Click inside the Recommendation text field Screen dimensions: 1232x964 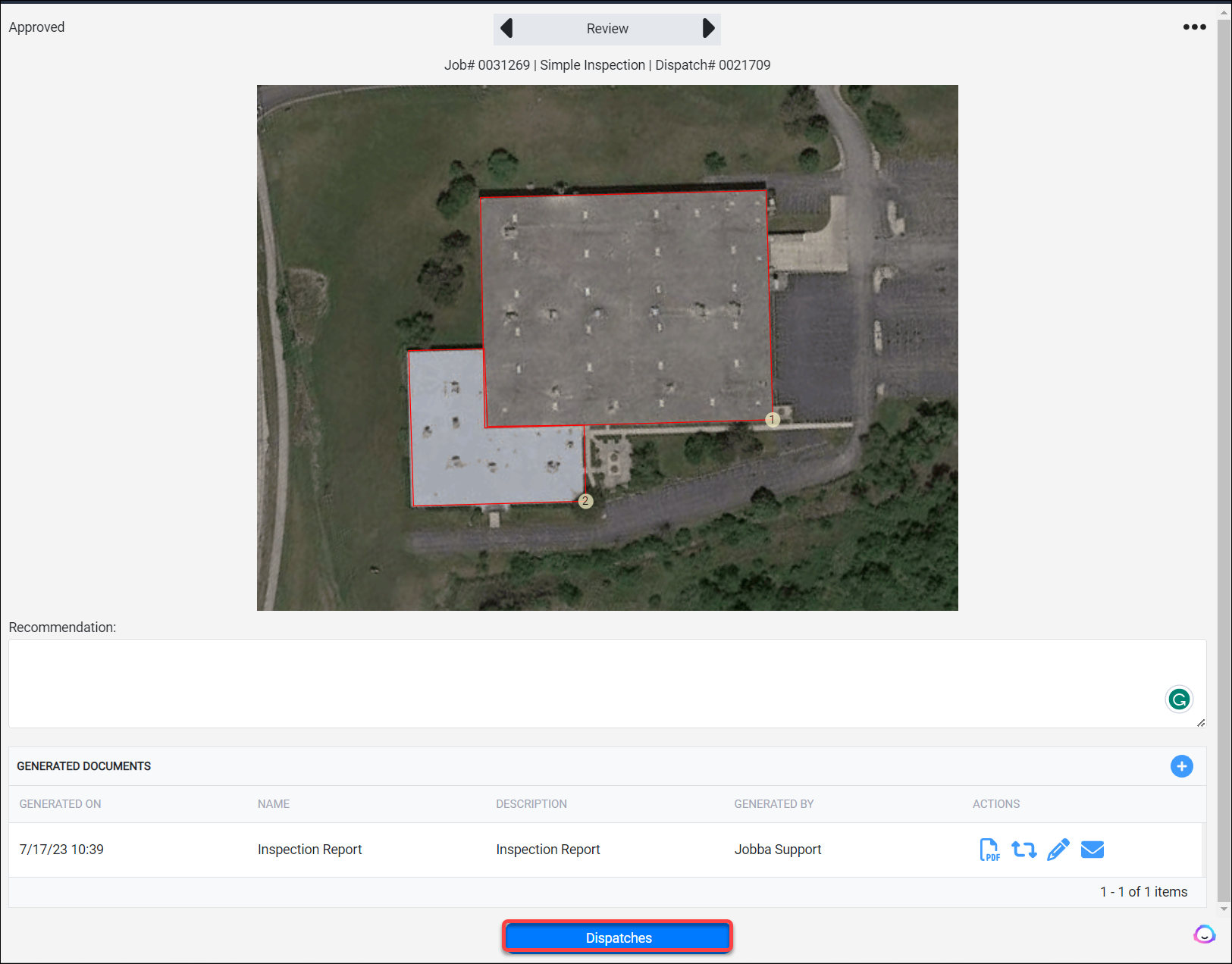584,683
